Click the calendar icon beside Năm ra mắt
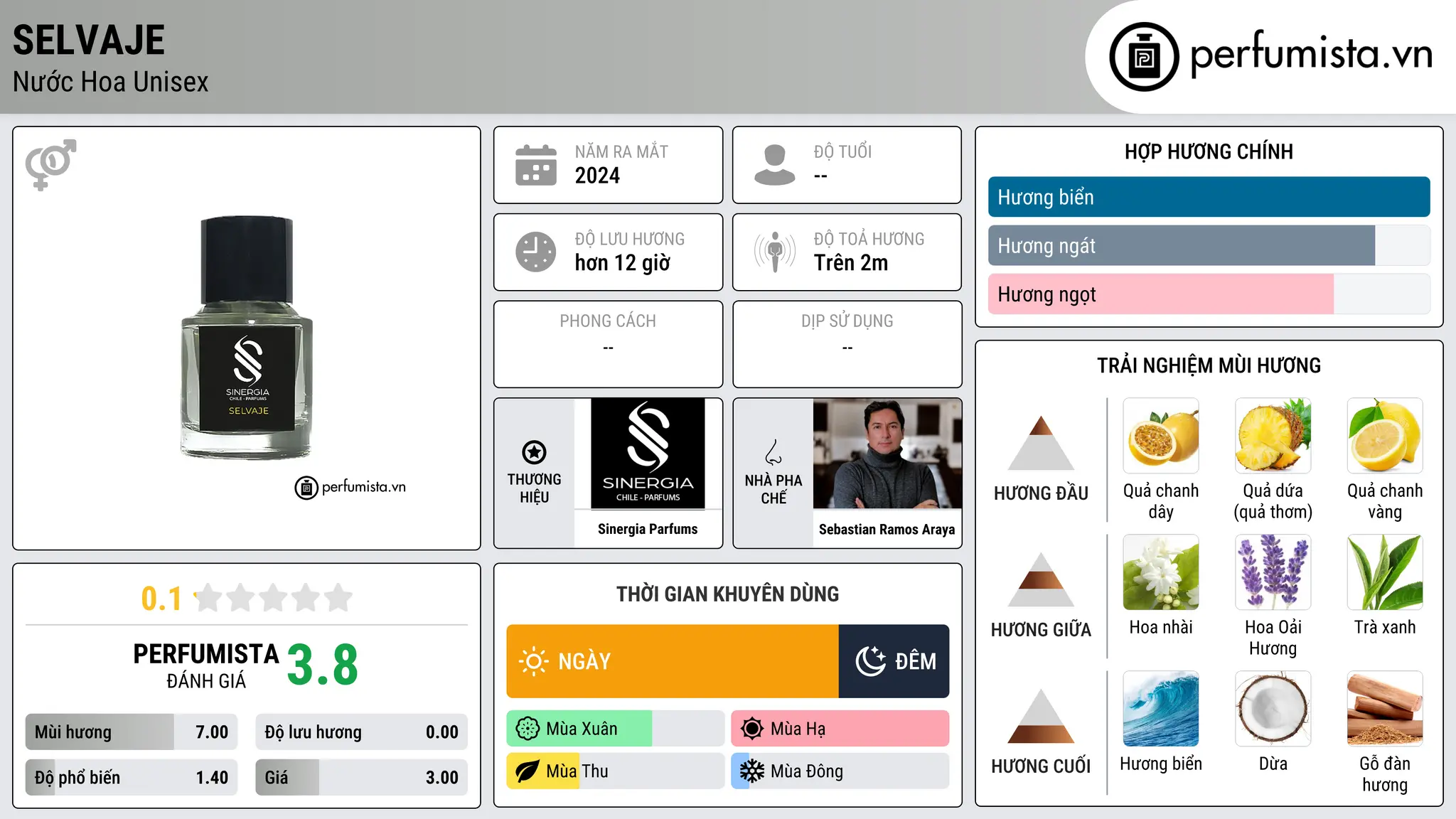This screenshot has width=1456, height=819. [536, 165]
